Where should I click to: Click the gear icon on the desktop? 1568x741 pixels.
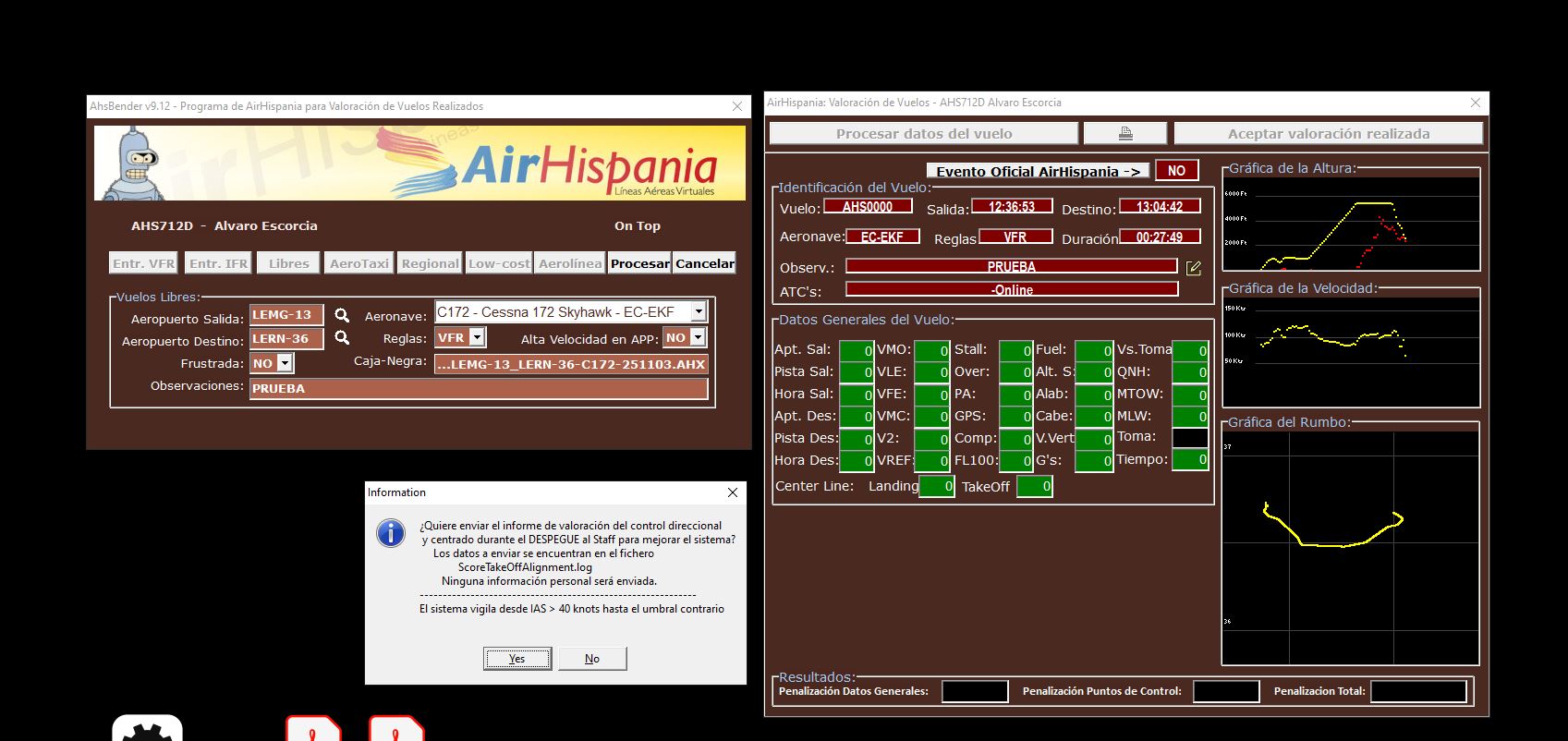coord(147,731)
